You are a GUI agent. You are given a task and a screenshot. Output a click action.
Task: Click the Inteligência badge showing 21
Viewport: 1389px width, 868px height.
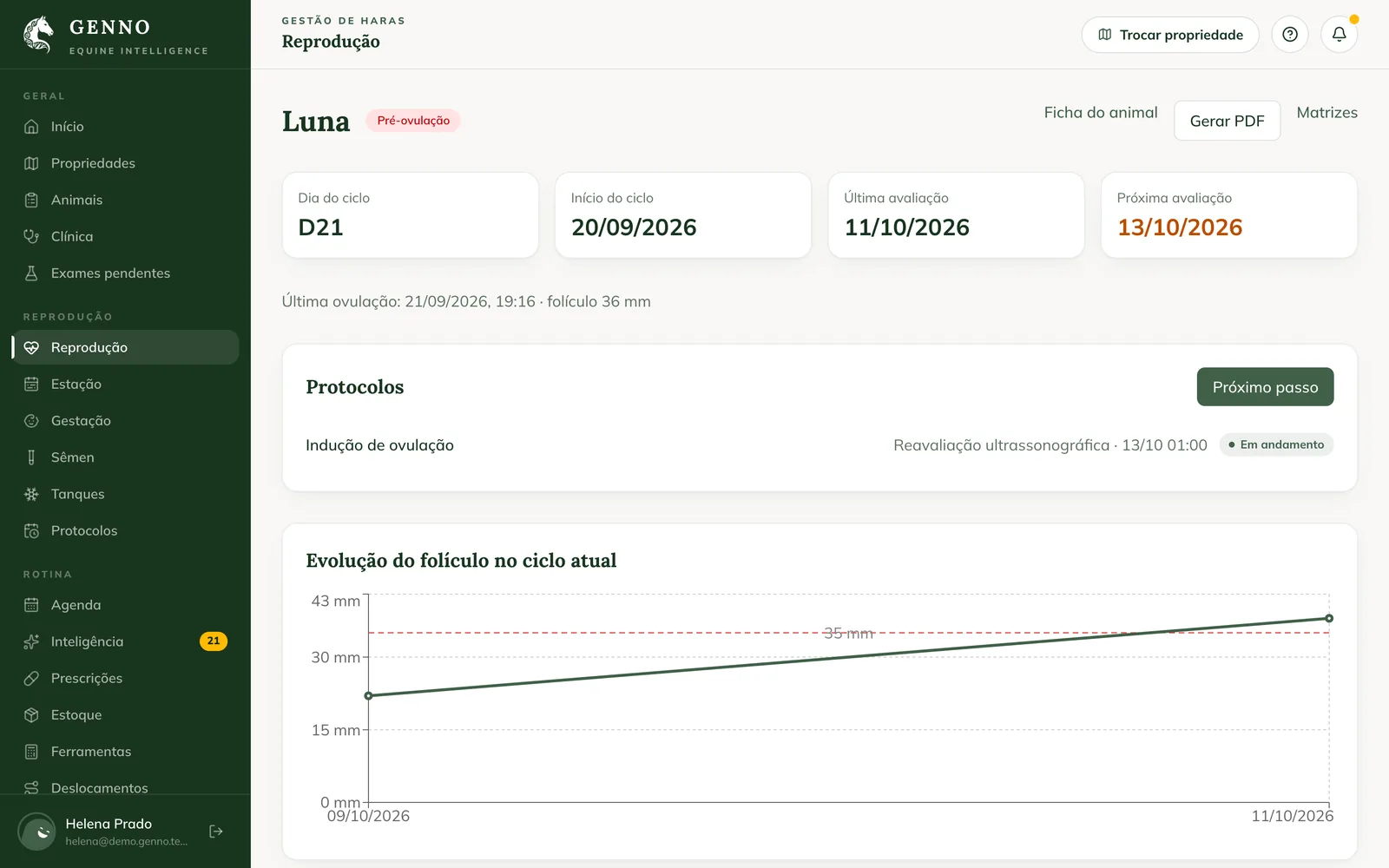214,641
